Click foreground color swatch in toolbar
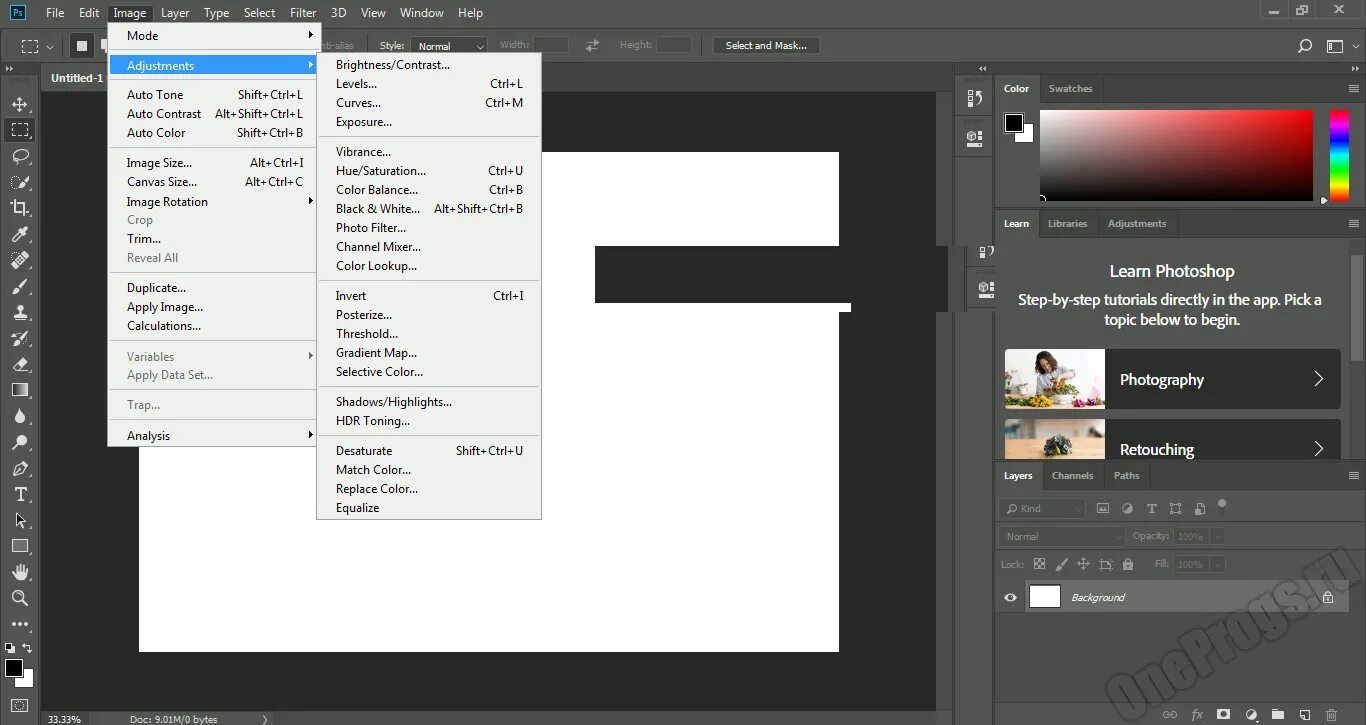 point(13,667)
